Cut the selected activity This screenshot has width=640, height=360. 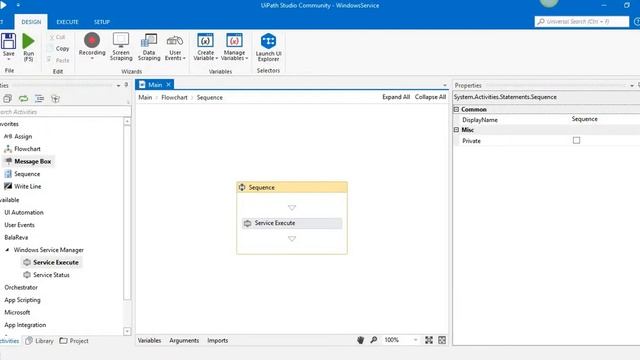click(x=57, y=37)
